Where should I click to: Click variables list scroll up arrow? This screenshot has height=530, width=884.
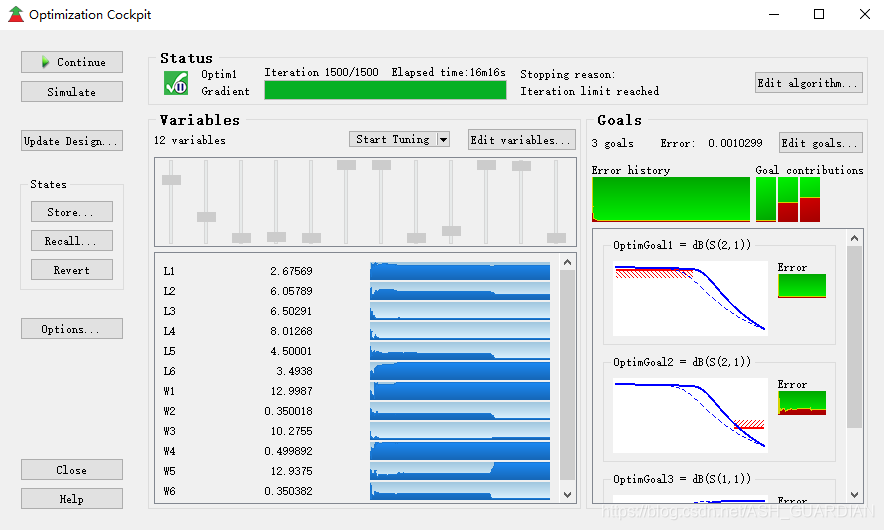pos(568,262)
